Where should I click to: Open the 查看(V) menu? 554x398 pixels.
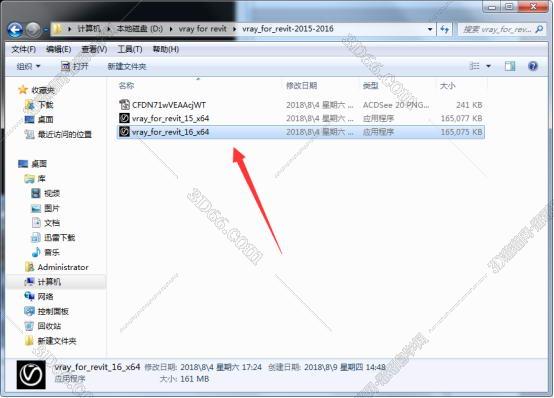94,49
